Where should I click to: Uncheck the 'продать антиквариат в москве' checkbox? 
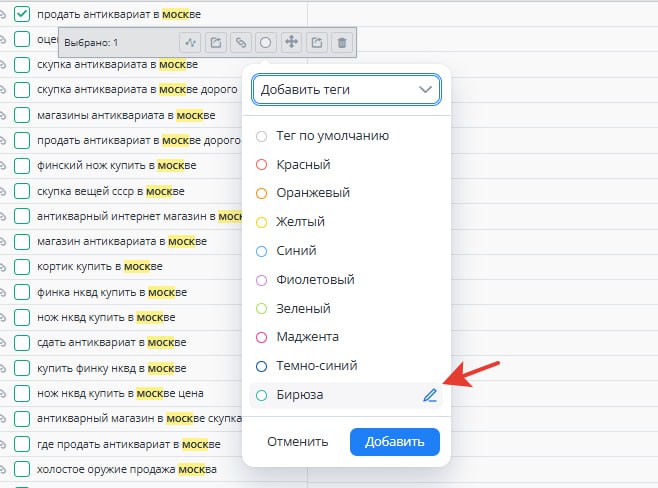(x=22, y=14)
